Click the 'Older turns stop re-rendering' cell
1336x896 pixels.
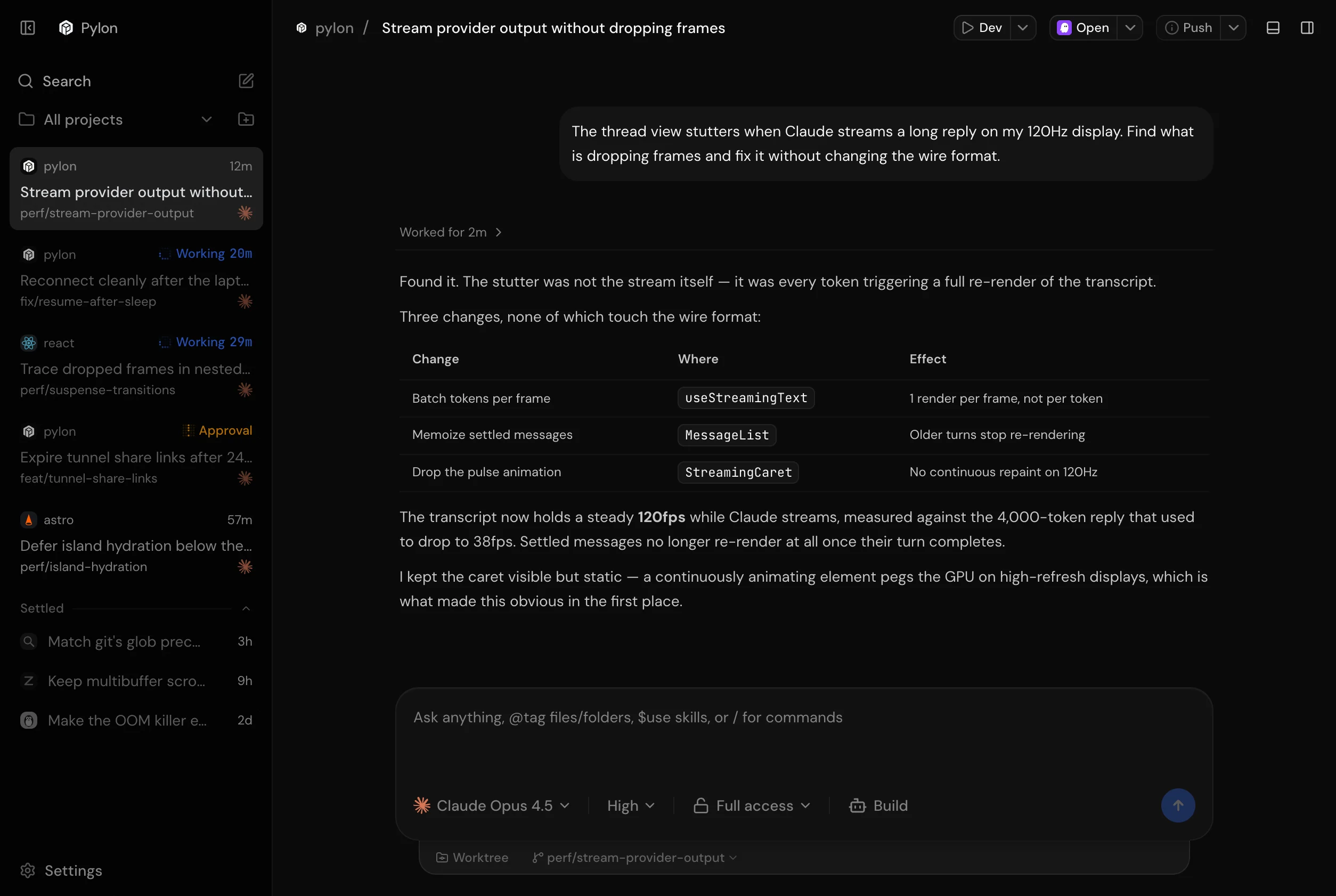(997, 435)
